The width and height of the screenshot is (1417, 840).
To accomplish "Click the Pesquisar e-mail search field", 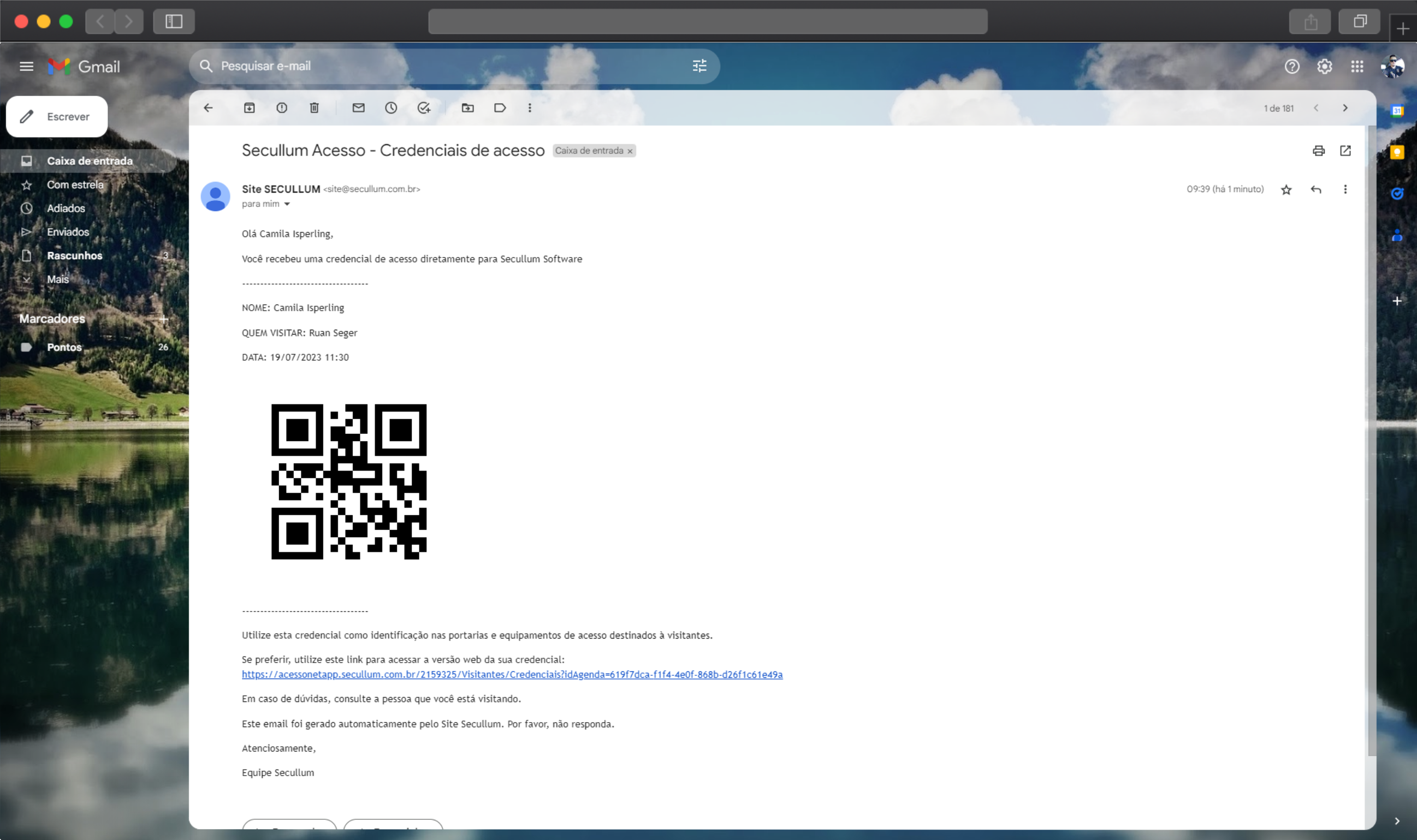I will (x=442, y=66).
